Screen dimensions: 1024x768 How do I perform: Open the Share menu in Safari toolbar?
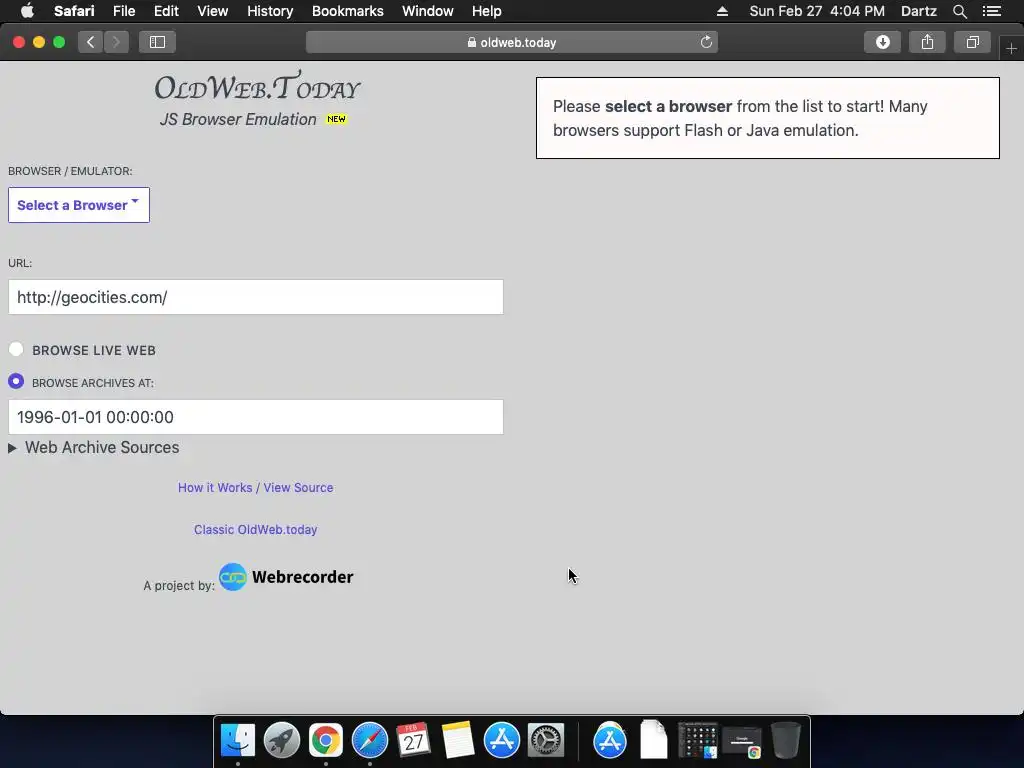pyautogui.click(x=927, y=42)
